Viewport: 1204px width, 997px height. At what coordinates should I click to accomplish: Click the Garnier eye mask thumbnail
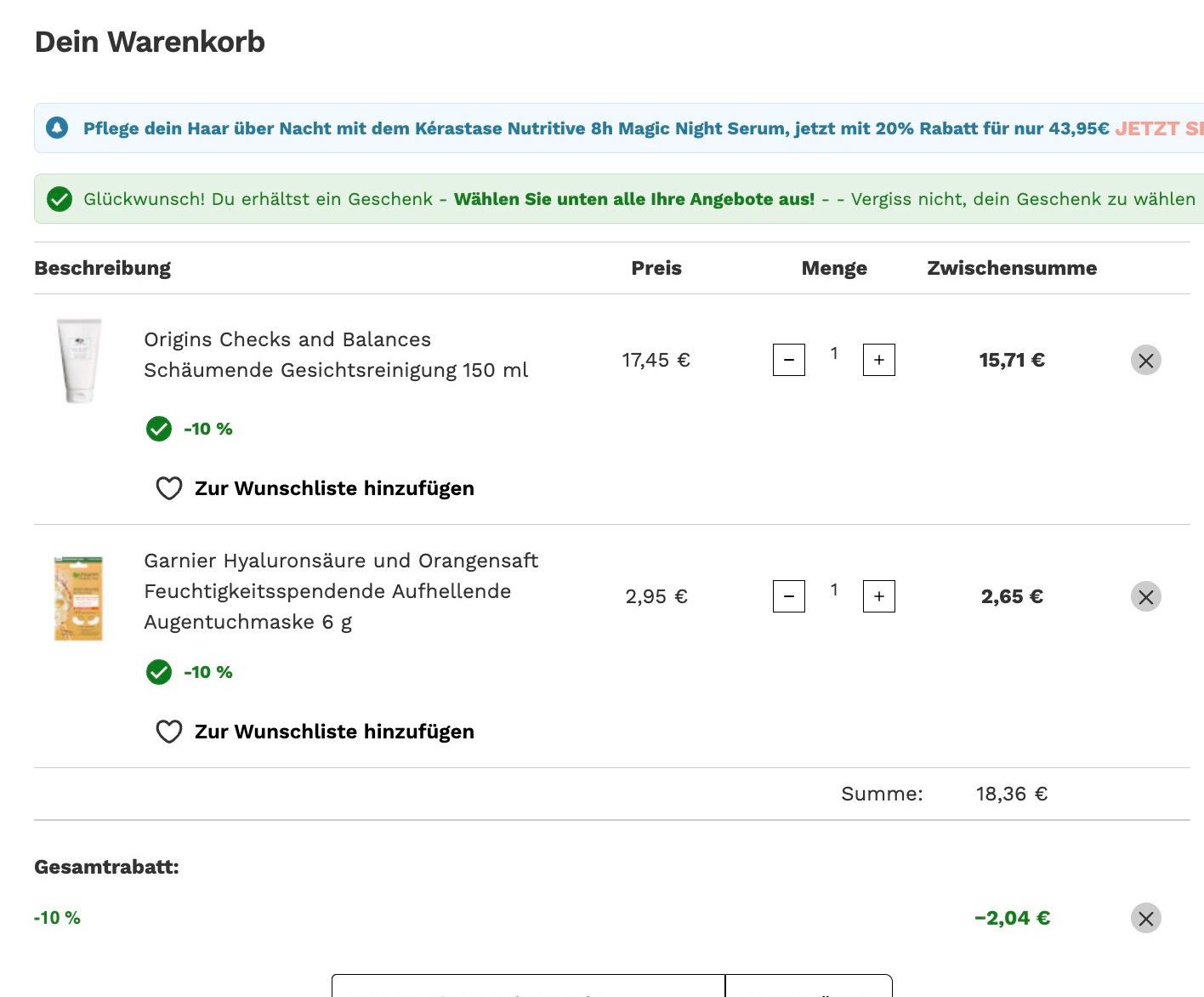point(78,598)
